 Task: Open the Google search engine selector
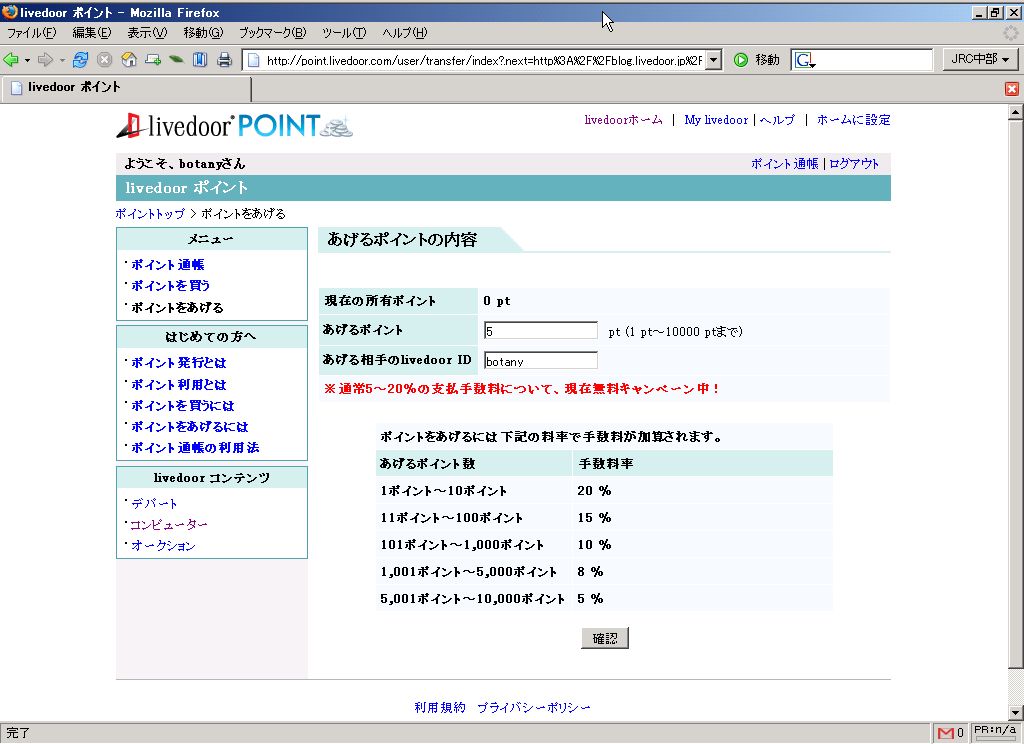pos(805,61)
